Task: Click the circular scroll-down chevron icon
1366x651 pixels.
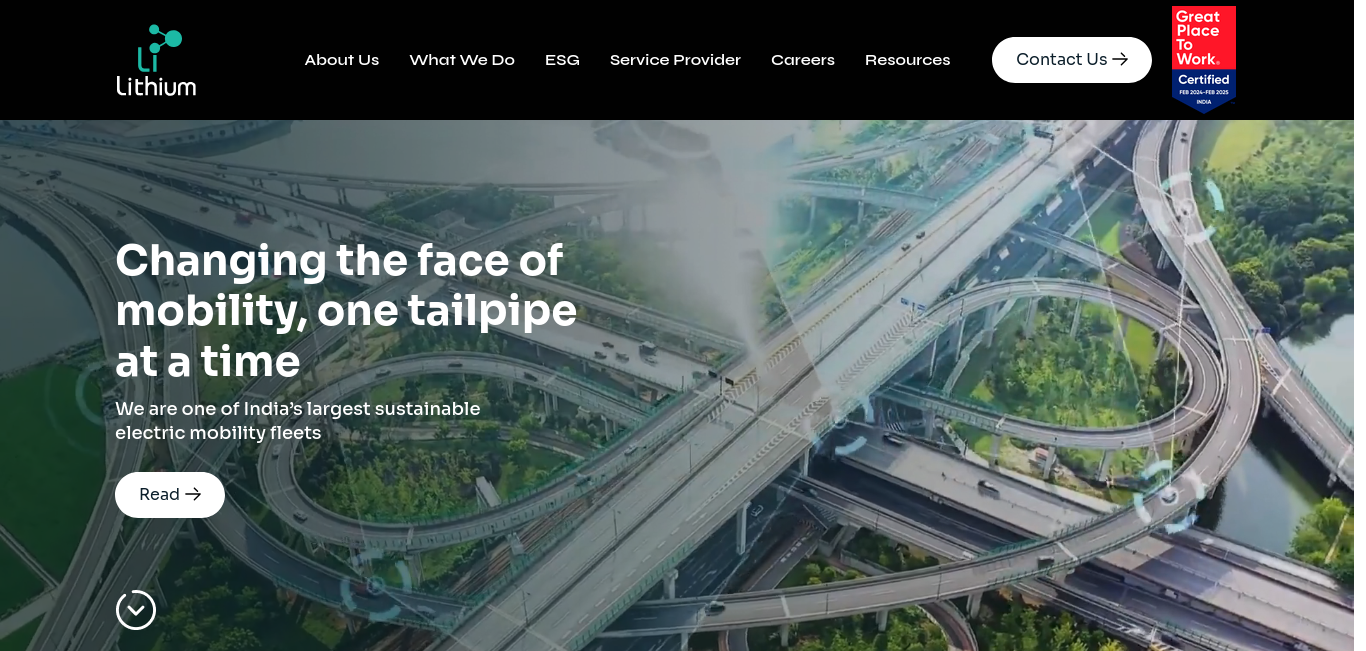Action: [136, 610]
